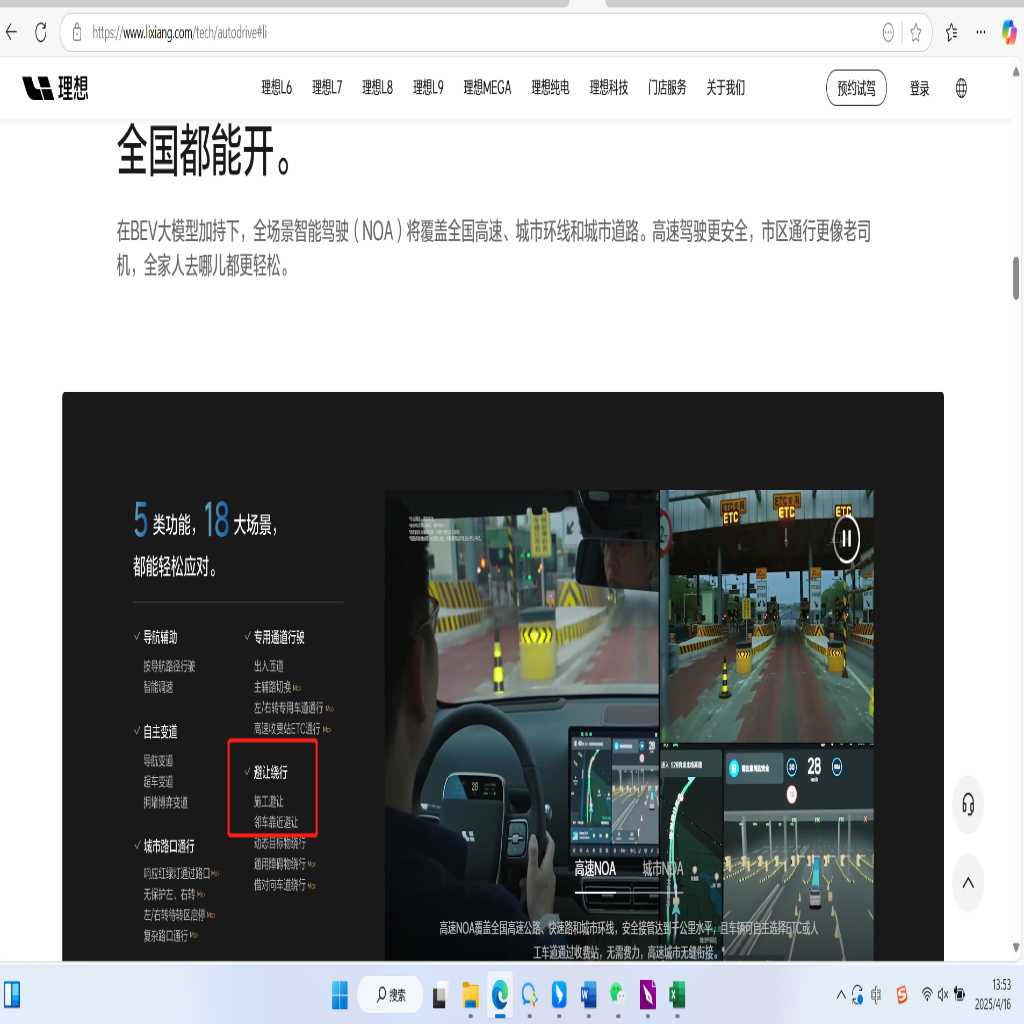Open the purple pen app in taskbar

(648, 995)
